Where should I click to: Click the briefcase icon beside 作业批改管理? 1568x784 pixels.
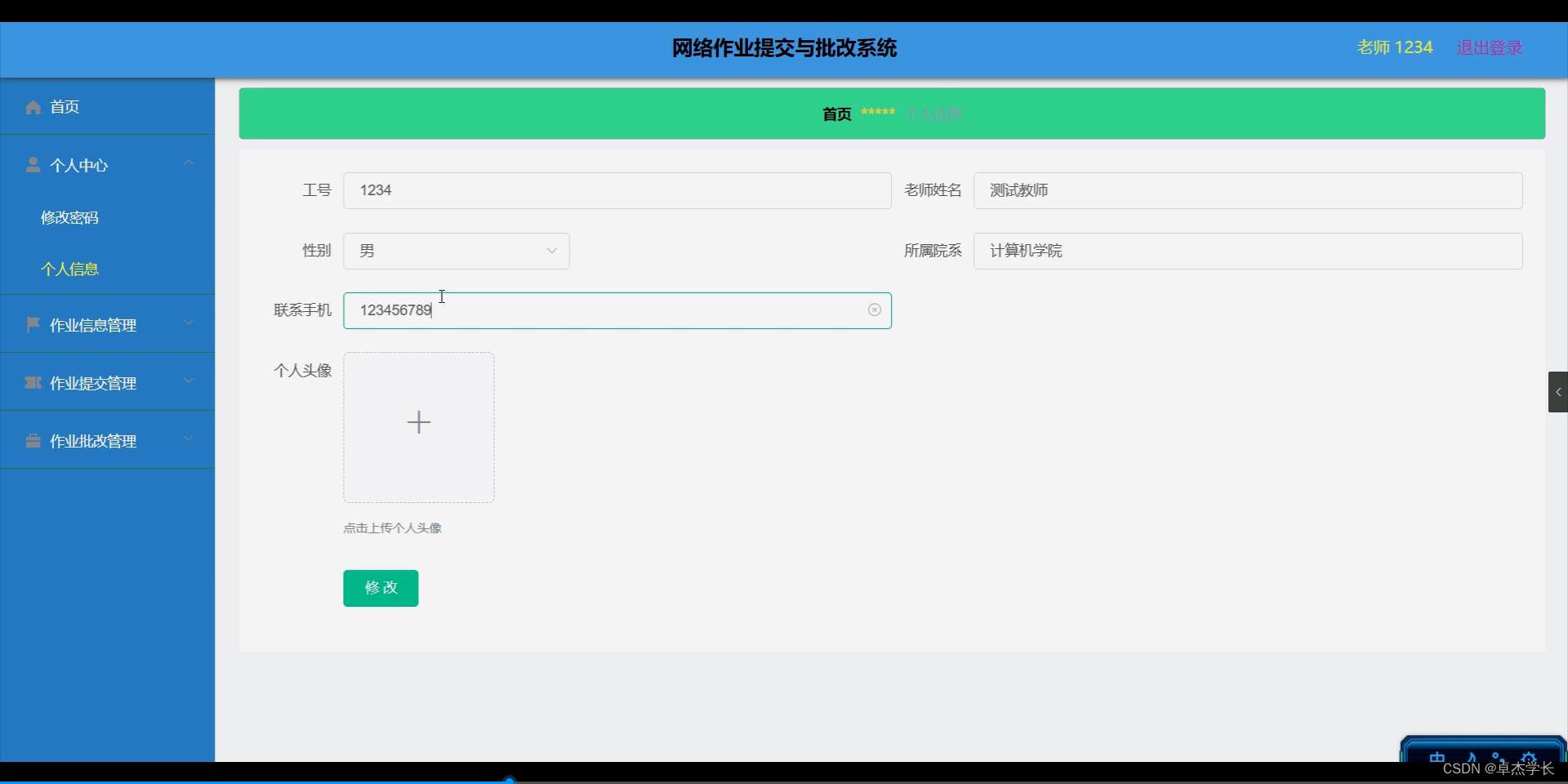[33, 441]
